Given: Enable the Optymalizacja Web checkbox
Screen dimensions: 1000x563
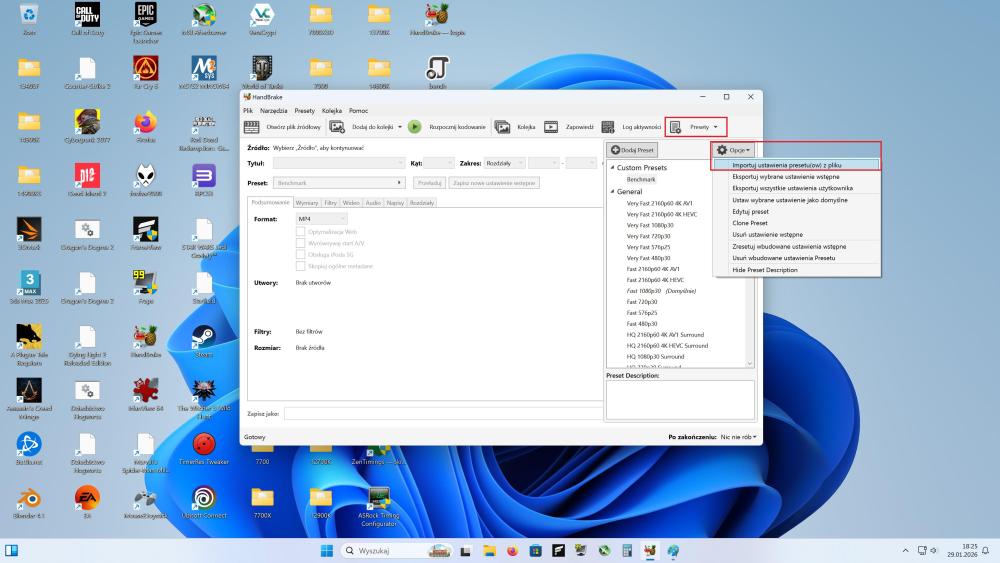Looking at the screenshot, I should tap(300, 231).
